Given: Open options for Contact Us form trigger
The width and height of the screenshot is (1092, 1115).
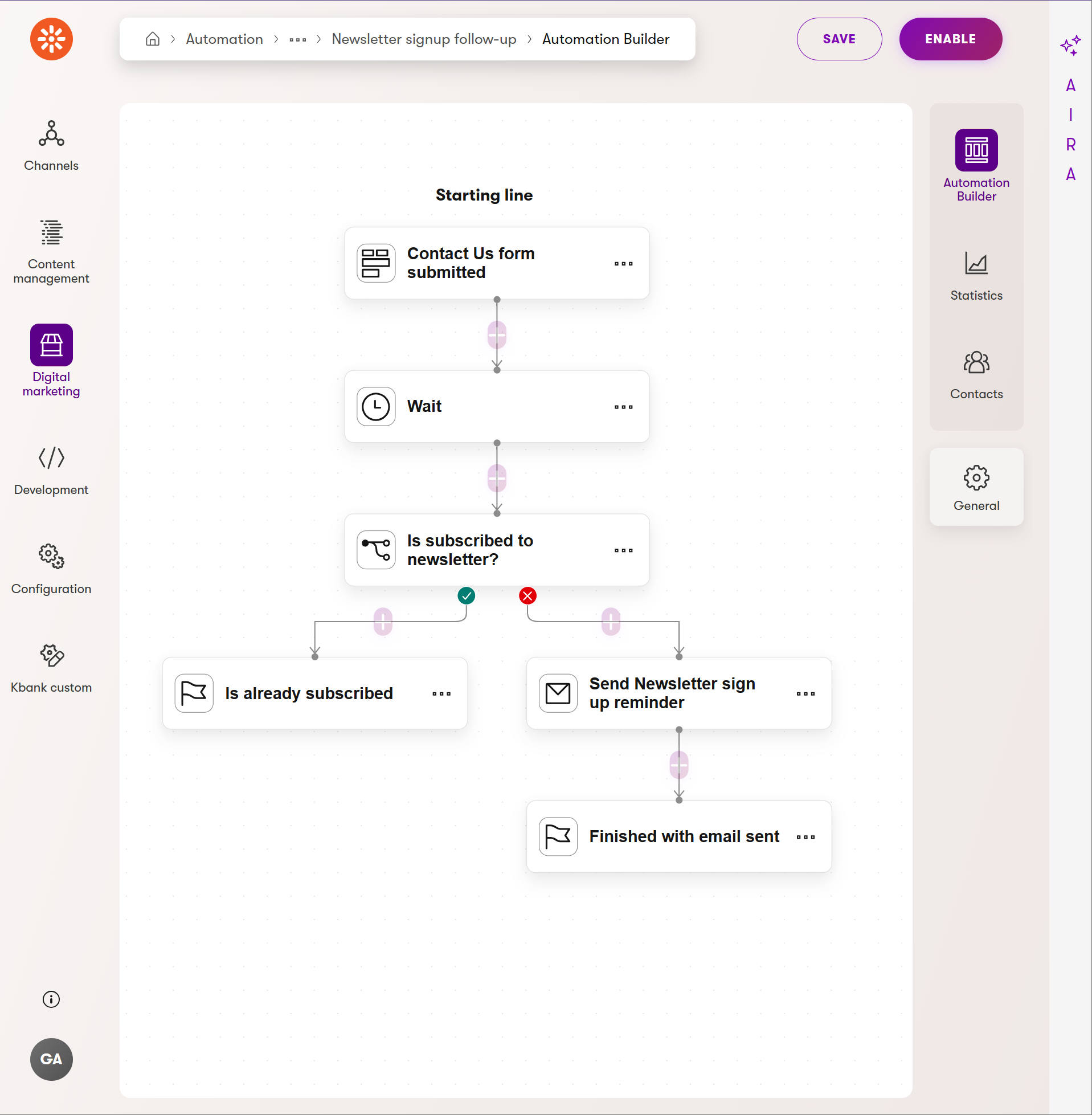Looking at the screenshot, I should point(623,263).
